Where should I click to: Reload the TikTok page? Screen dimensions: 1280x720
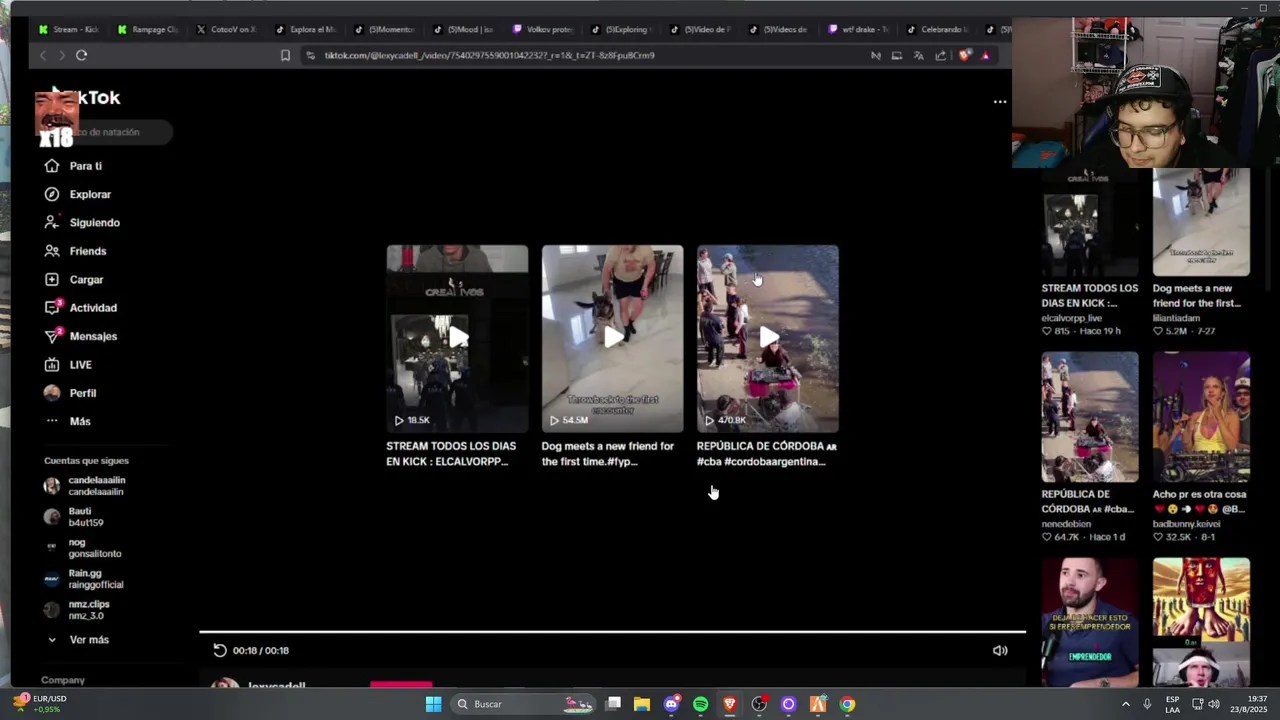[x=82, y=56]
